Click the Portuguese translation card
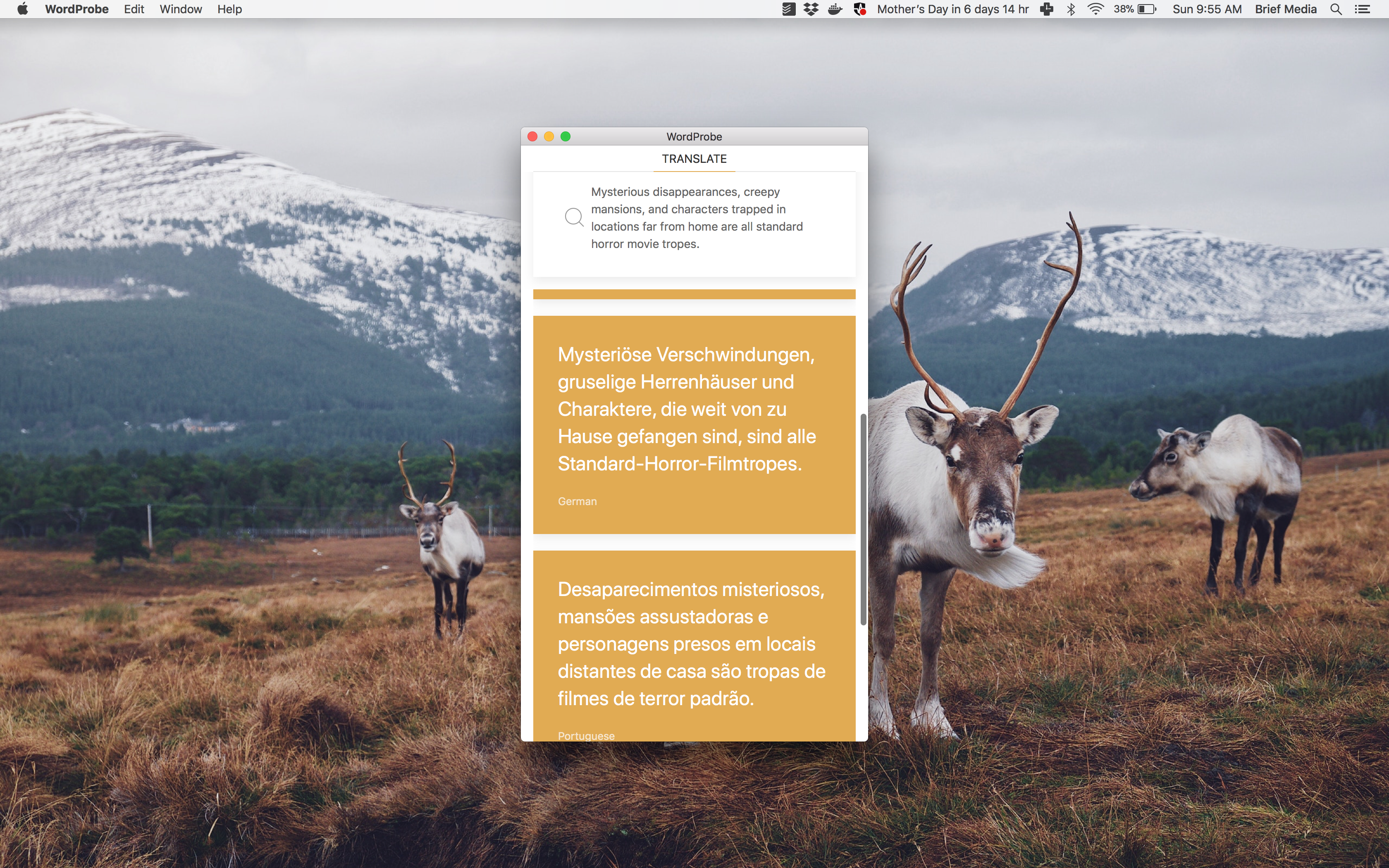The image size is (1389, 868). click(694, 643)
